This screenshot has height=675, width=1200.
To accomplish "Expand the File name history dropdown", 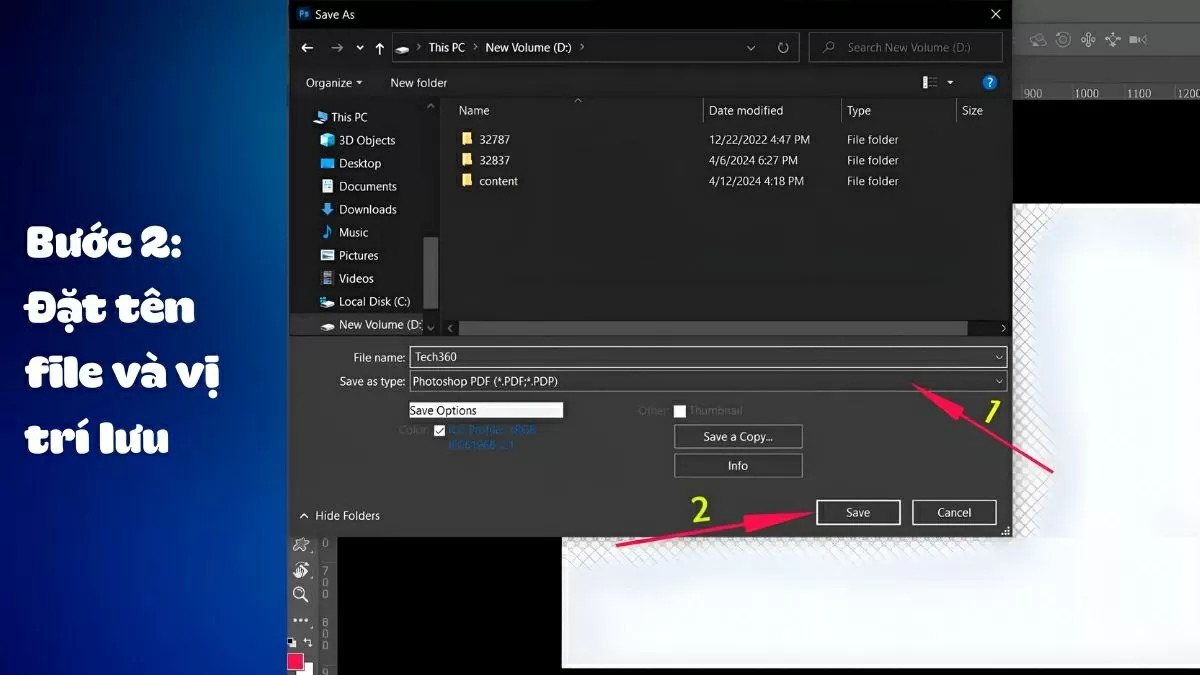I will pyautogui.click(x=999, y=357).
